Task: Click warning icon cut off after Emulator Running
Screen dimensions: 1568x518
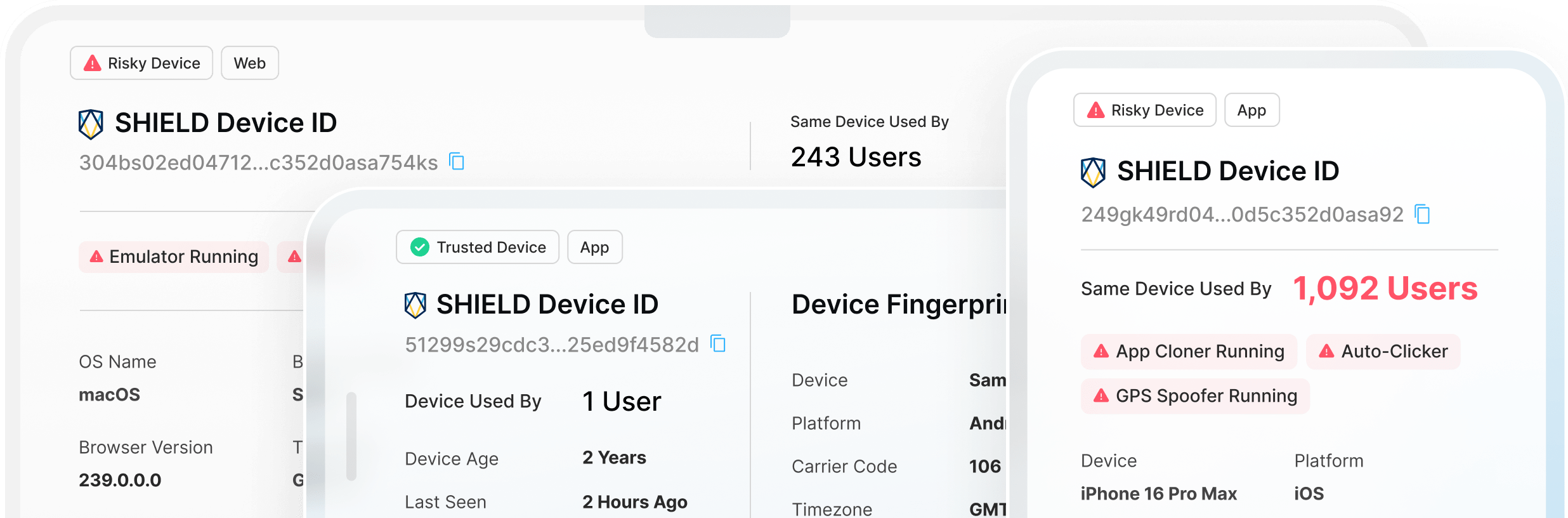Action: click(295, 256)
